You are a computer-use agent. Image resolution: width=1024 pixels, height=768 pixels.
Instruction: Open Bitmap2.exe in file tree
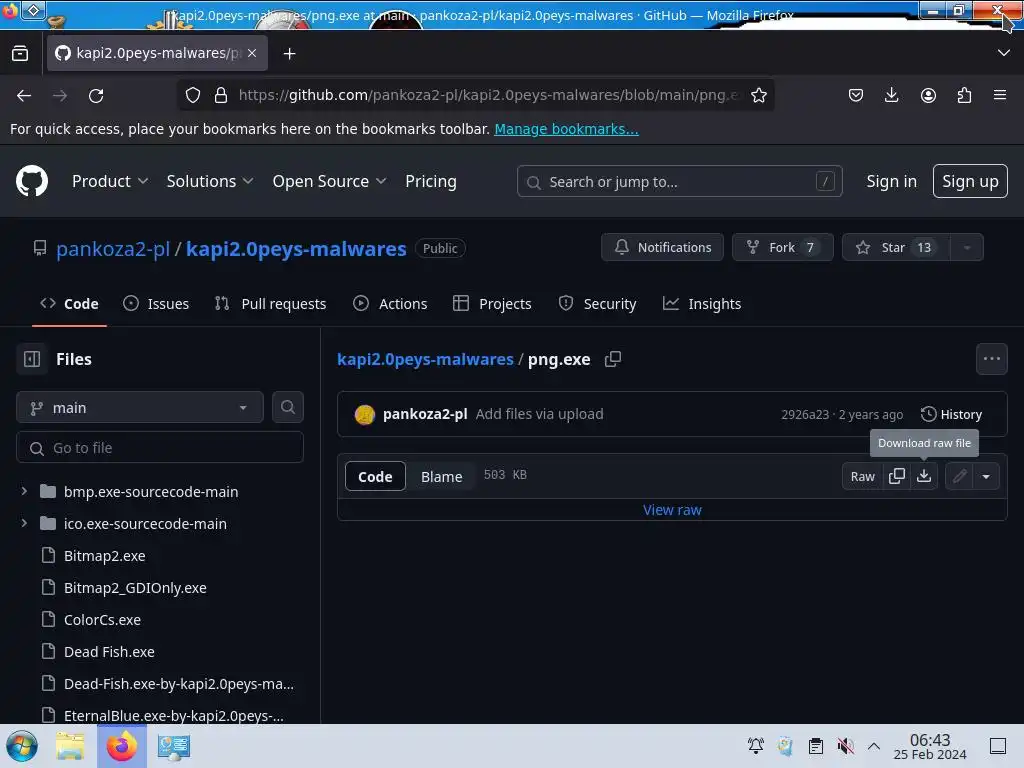(104, 555)
